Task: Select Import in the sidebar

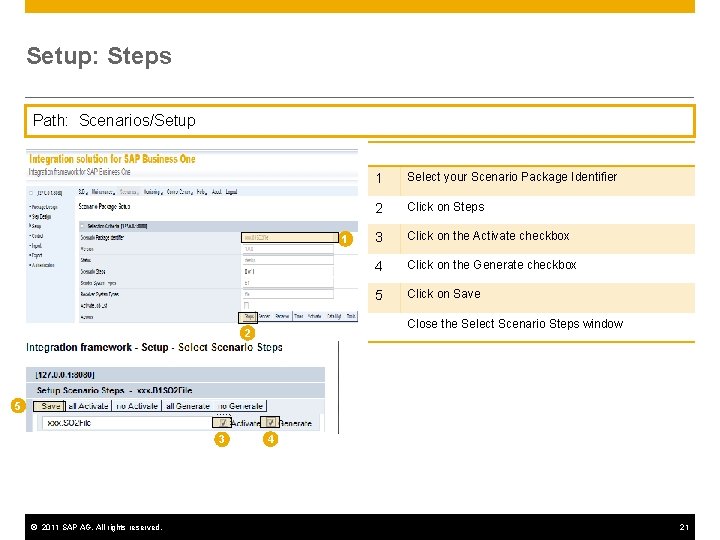Action: tap(36, 246)
